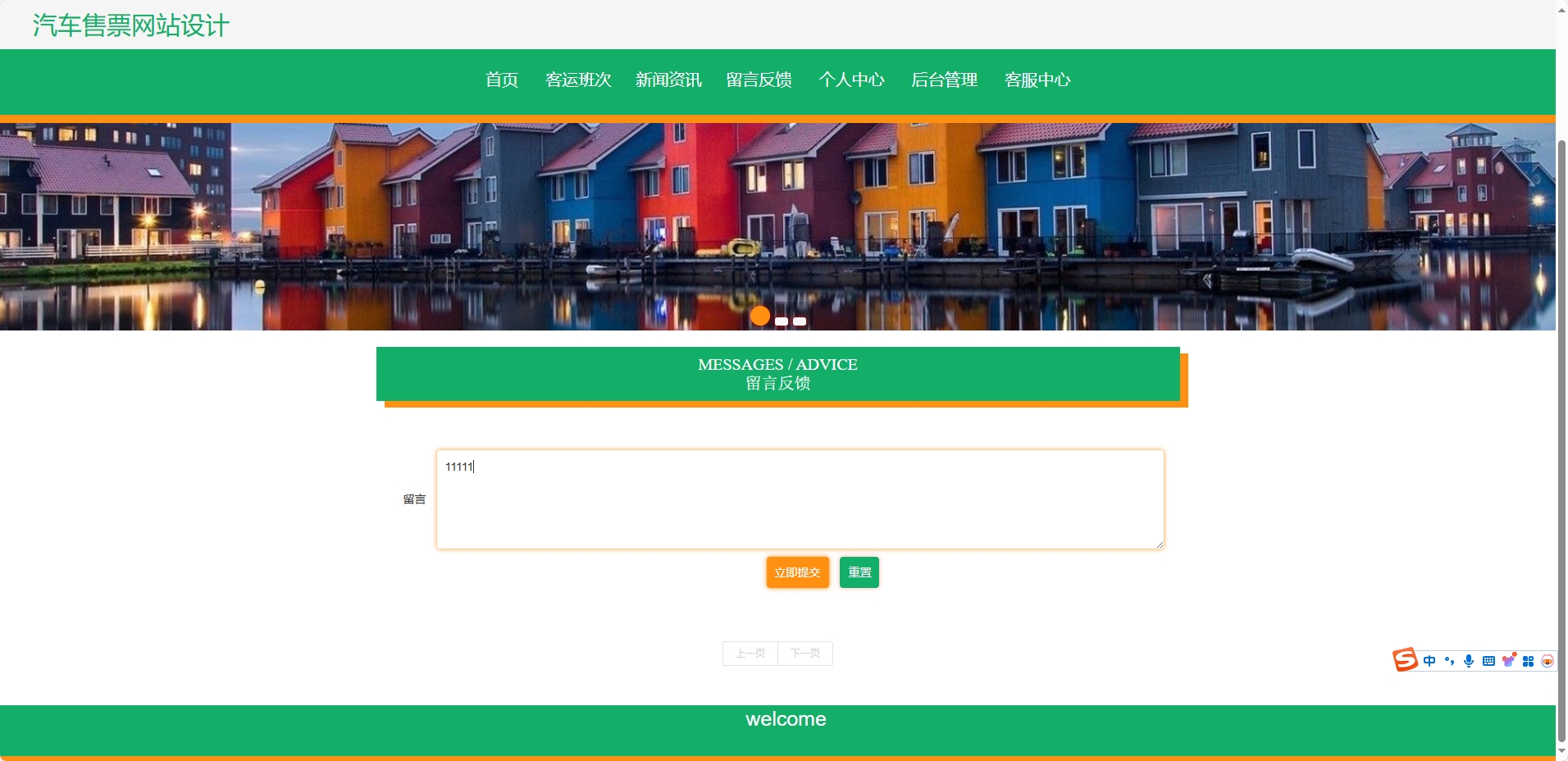Select the first orange carousel indicator dot
The image size is (1568, 761).
pos(760,316)
